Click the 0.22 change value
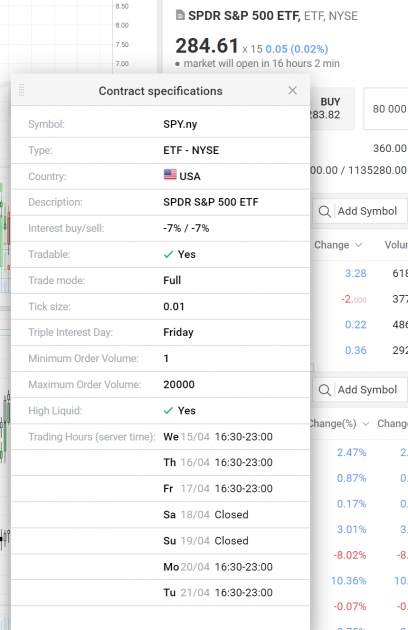The width and height of the screenshot is (408, 630). tap(356, 325)
